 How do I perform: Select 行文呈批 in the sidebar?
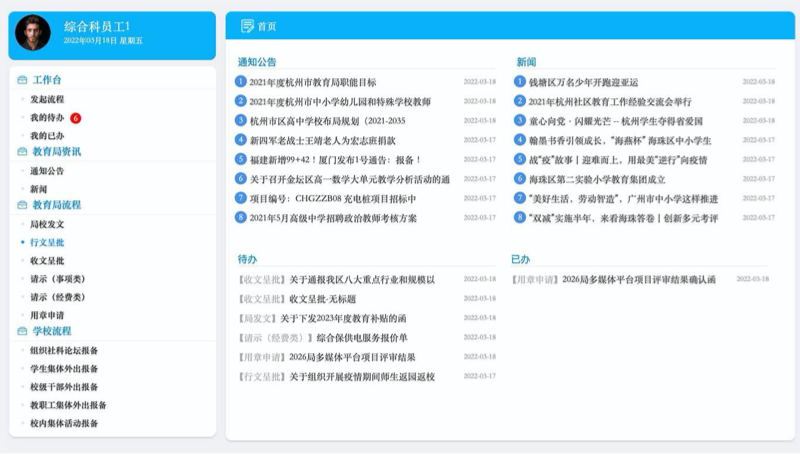click(47, 242)
